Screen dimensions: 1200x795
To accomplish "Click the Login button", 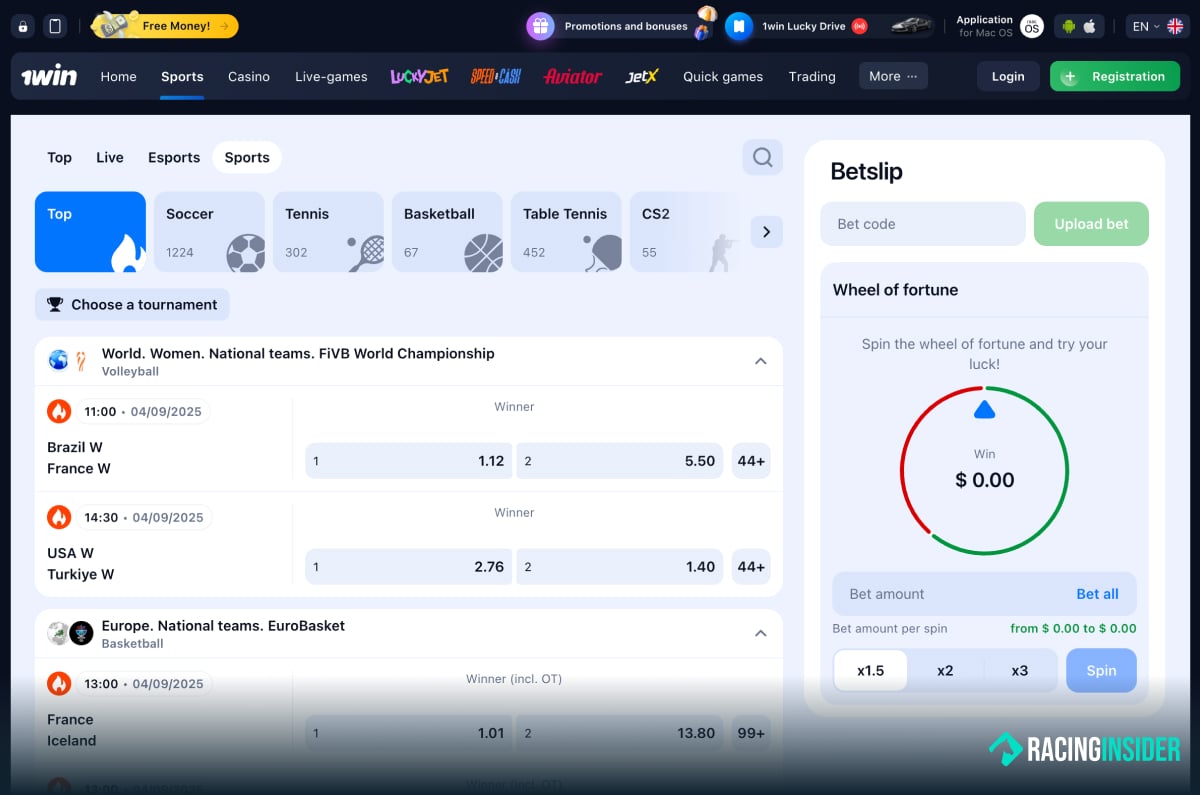I will (1008, 76).
